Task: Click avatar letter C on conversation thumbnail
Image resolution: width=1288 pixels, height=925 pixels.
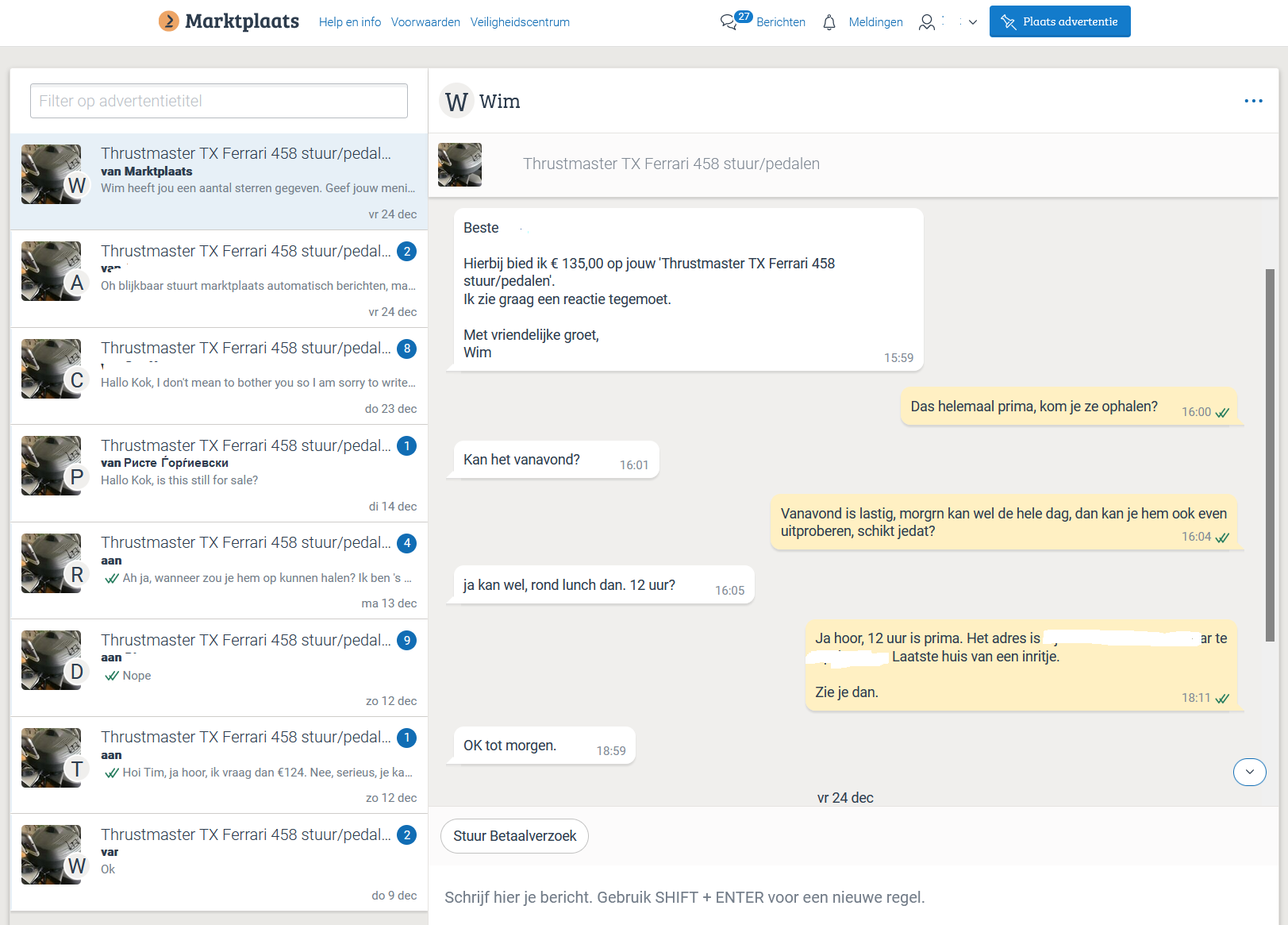Action: point(77,380)
